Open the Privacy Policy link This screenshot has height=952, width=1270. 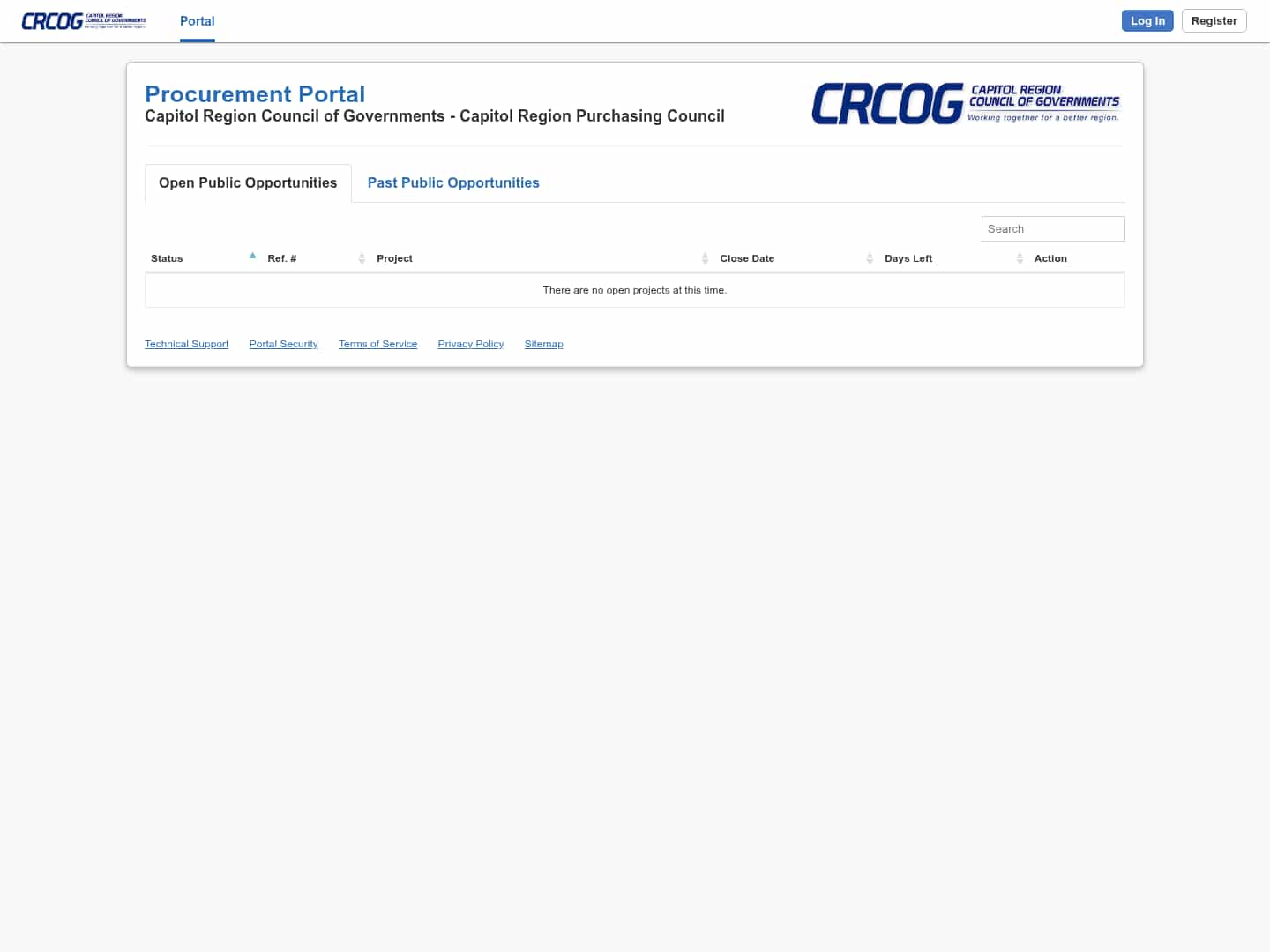pos(470,344)
